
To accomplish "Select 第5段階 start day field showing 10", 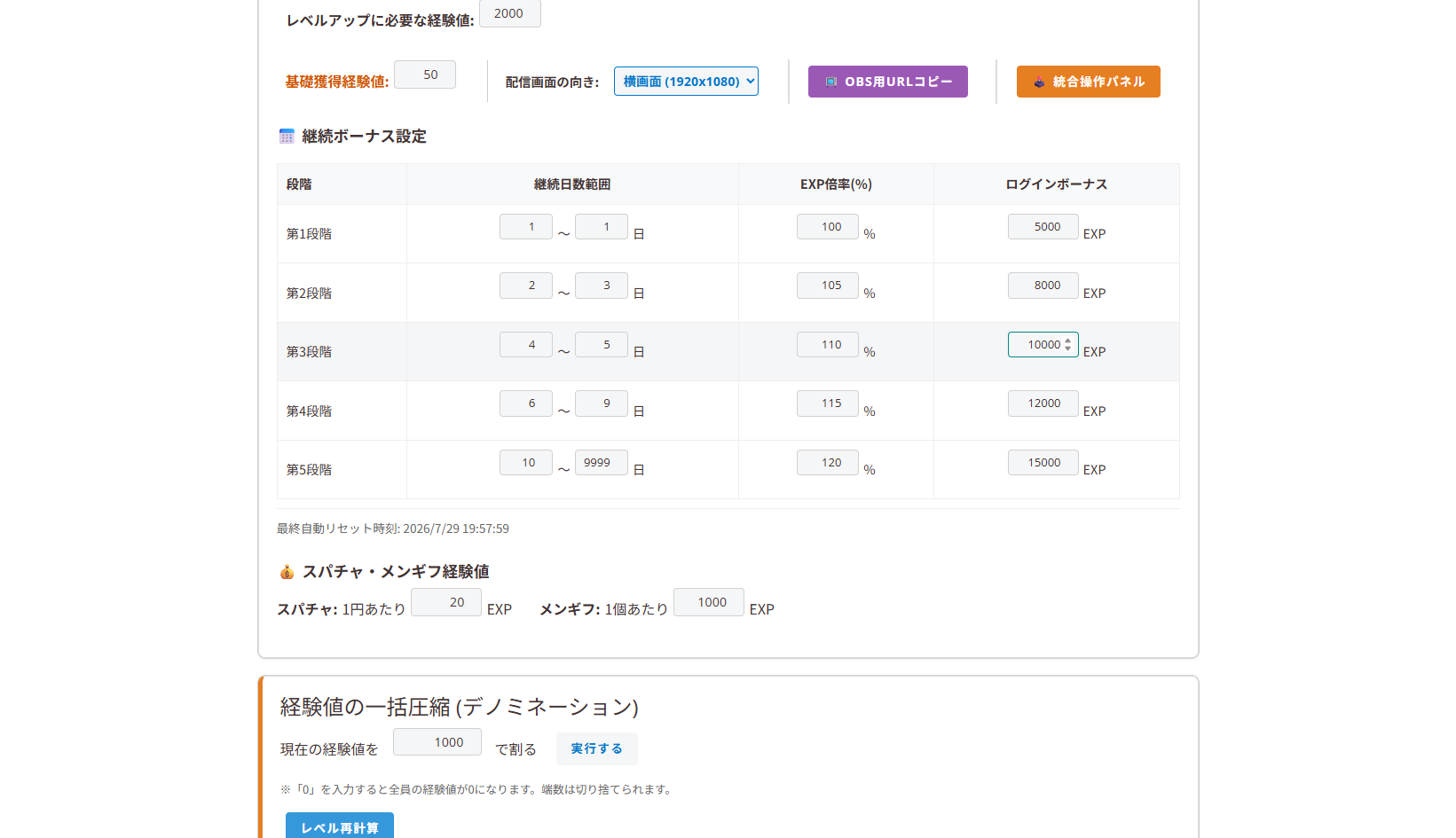I will pos(526,462).
